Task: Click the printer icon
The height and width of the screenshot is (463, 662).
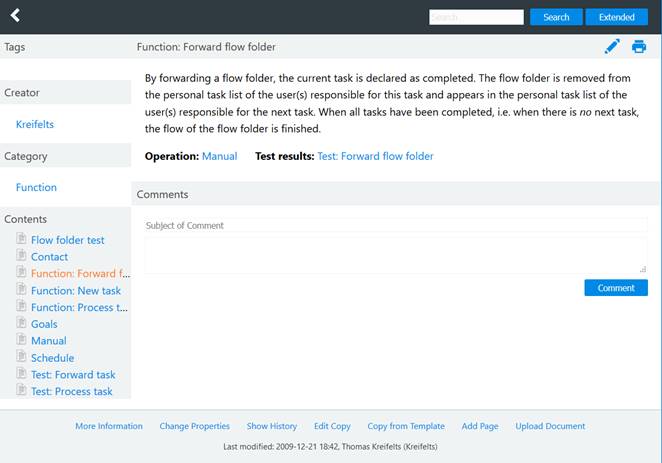Action: pos(639,46)
